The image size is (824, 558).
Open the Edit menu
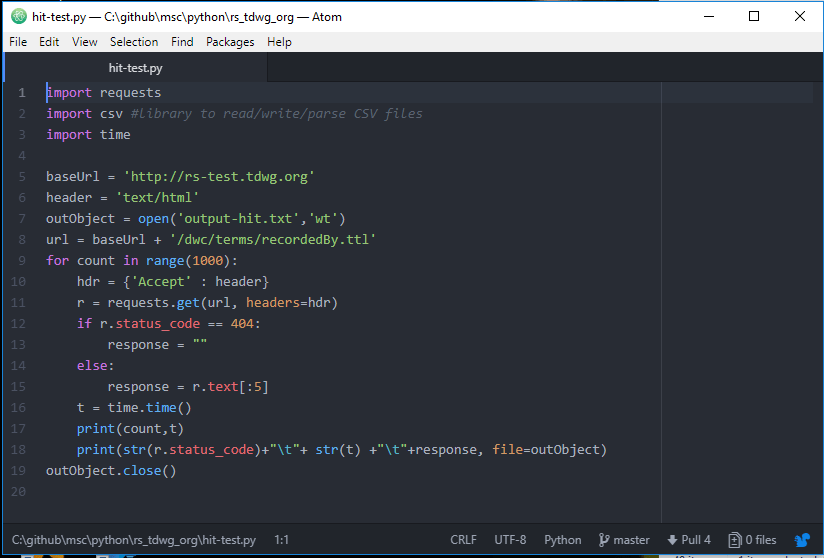coord(49,42)
